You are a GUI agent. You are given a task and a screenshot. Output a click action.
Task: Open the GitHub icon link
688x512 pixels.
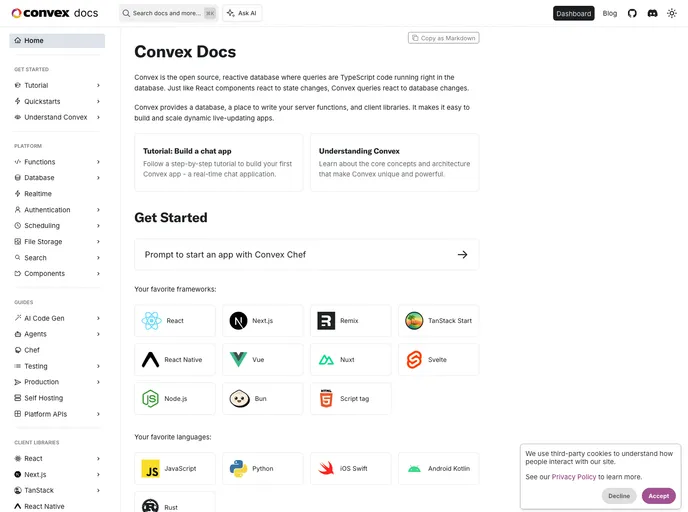(x=631, y=14)
